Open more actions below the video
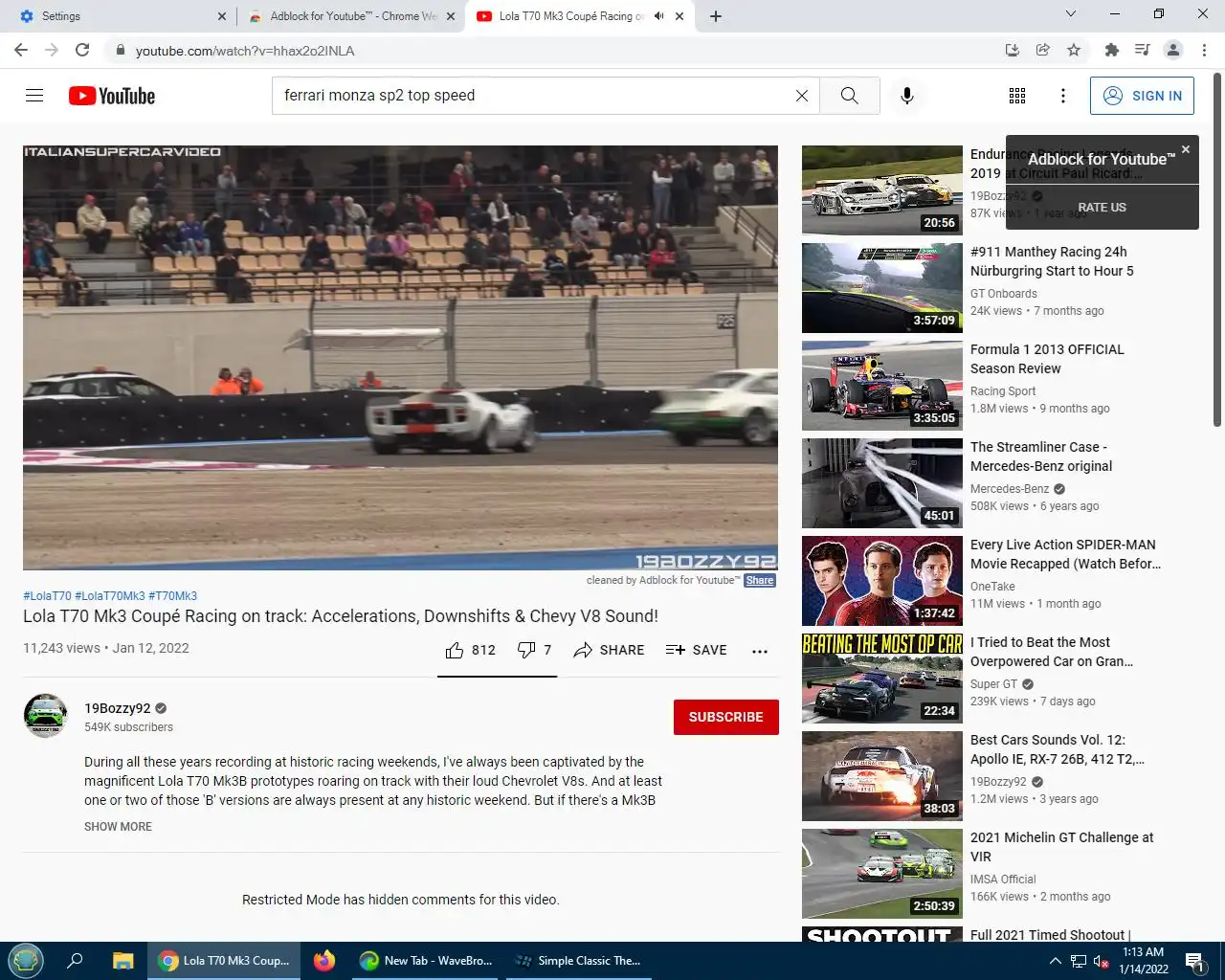1225x980 pixels. 760,651
